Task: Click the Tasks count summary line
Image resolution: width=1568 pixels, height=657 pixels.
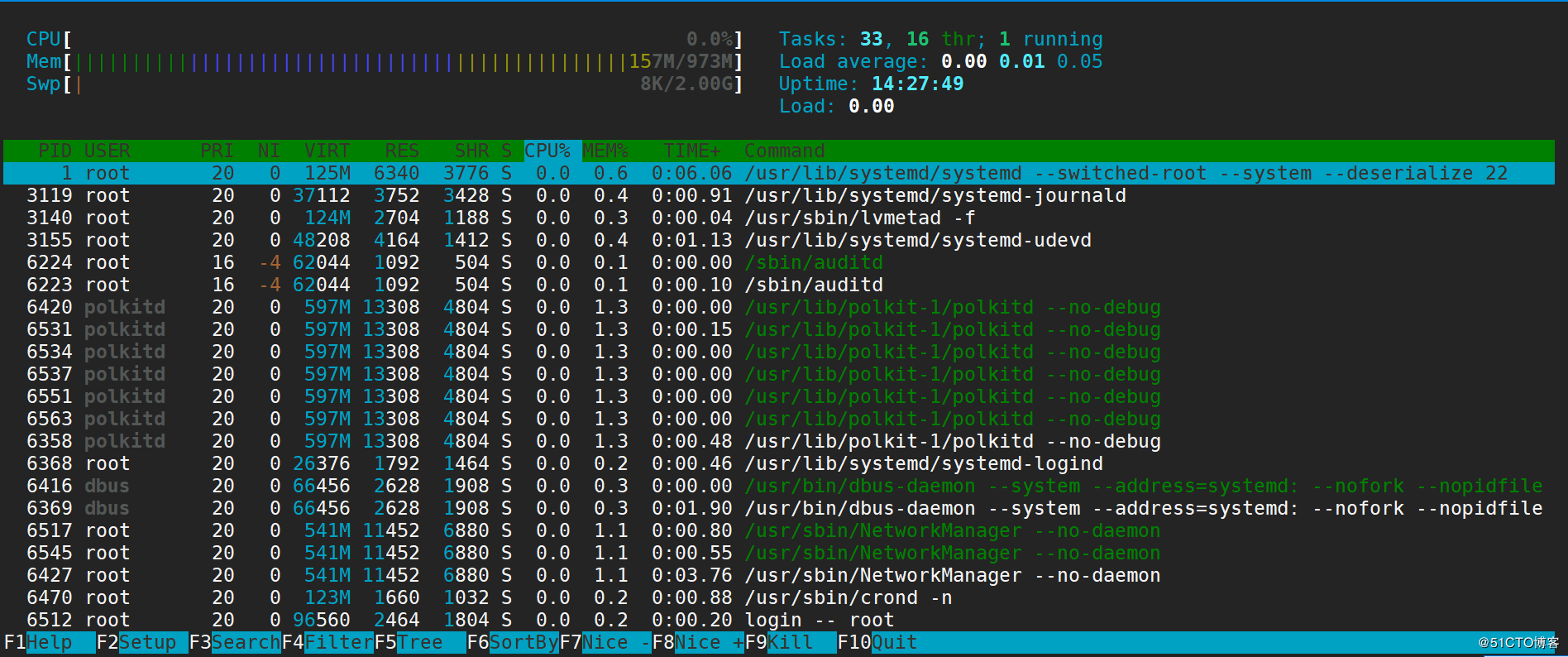Action: (x=941, y=40)
